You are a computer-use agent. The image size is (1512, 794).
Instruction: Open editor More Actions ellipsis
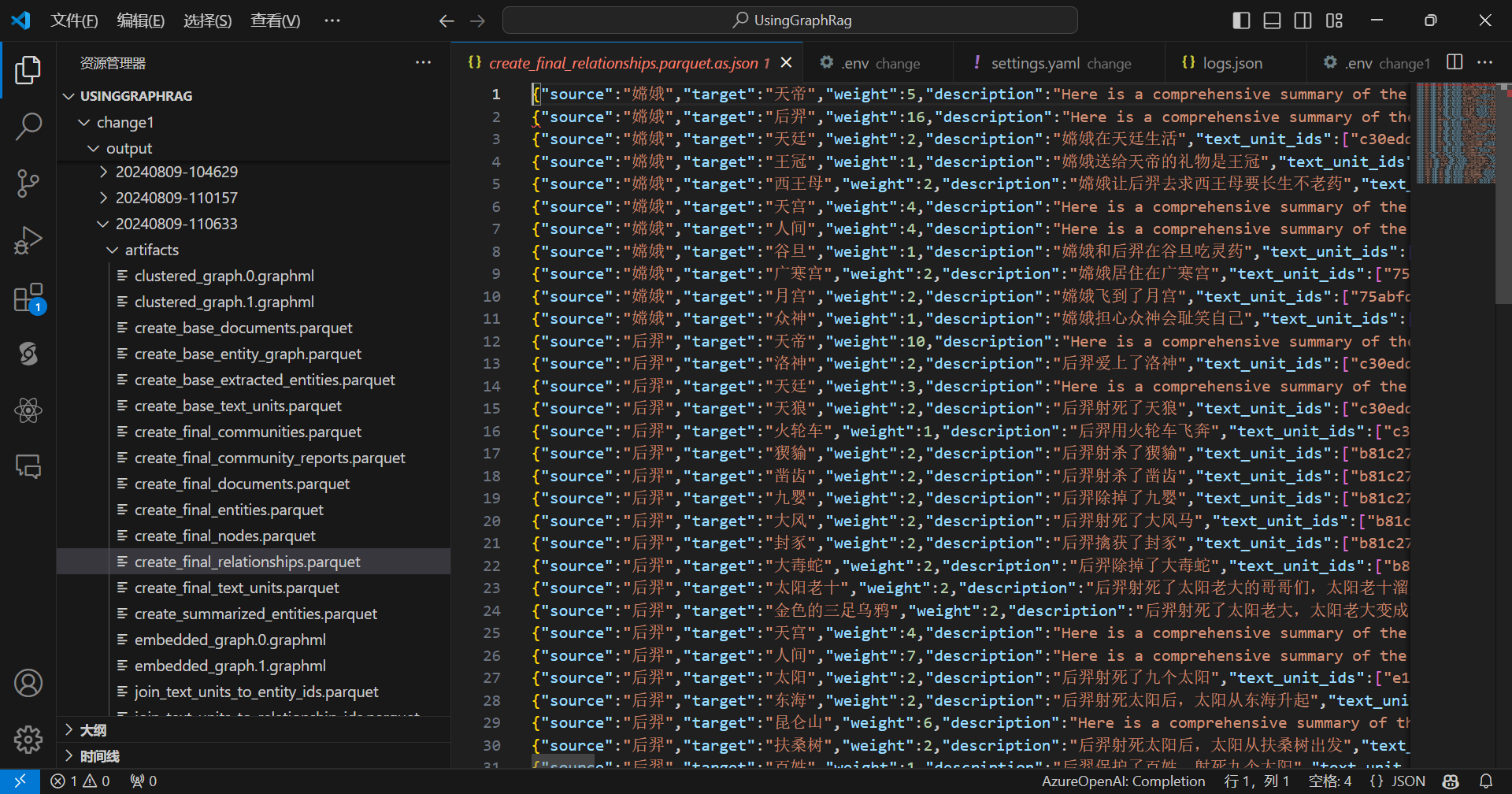coord(1485,62)
